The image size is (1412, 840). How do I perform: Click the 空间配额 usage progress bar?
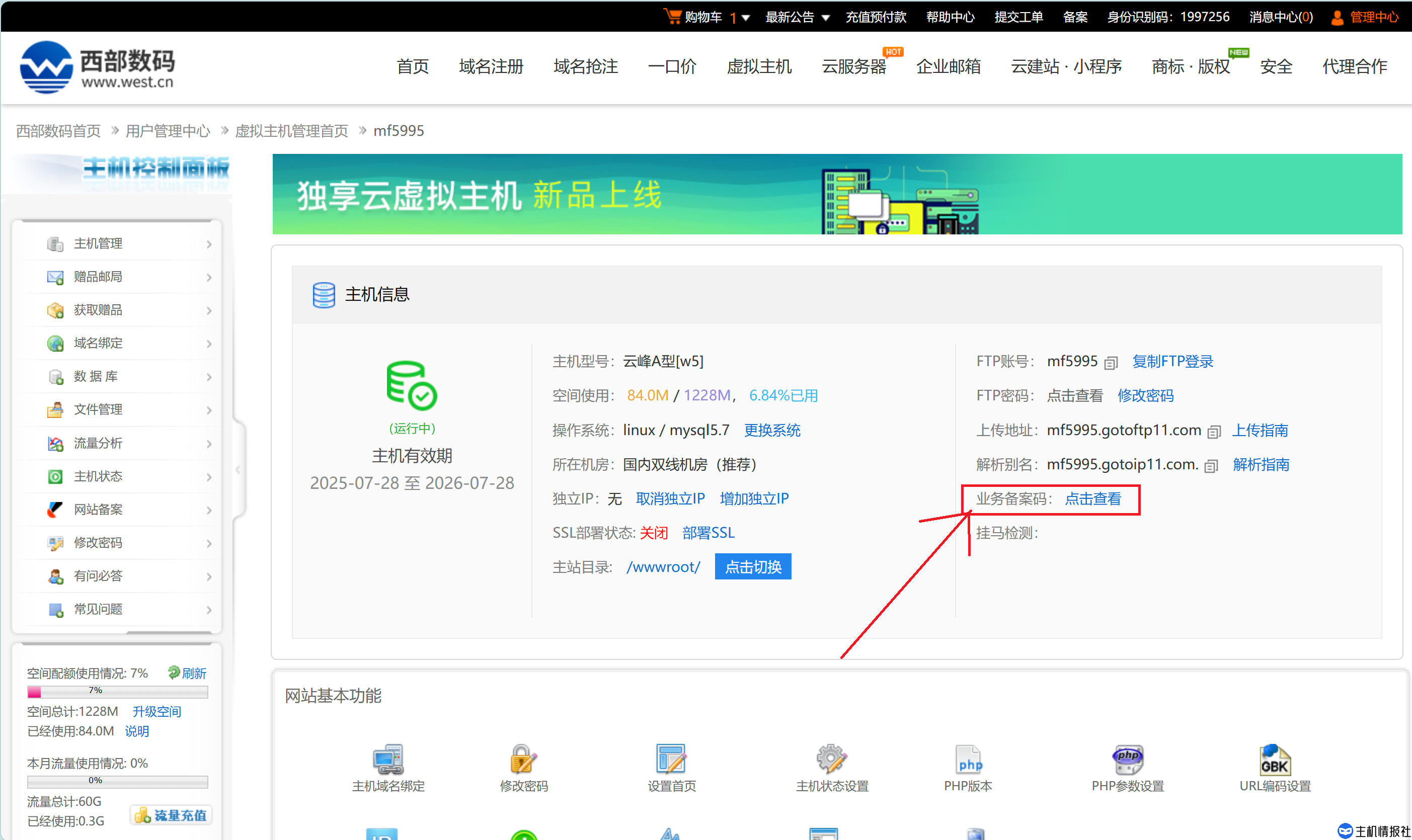117,691
